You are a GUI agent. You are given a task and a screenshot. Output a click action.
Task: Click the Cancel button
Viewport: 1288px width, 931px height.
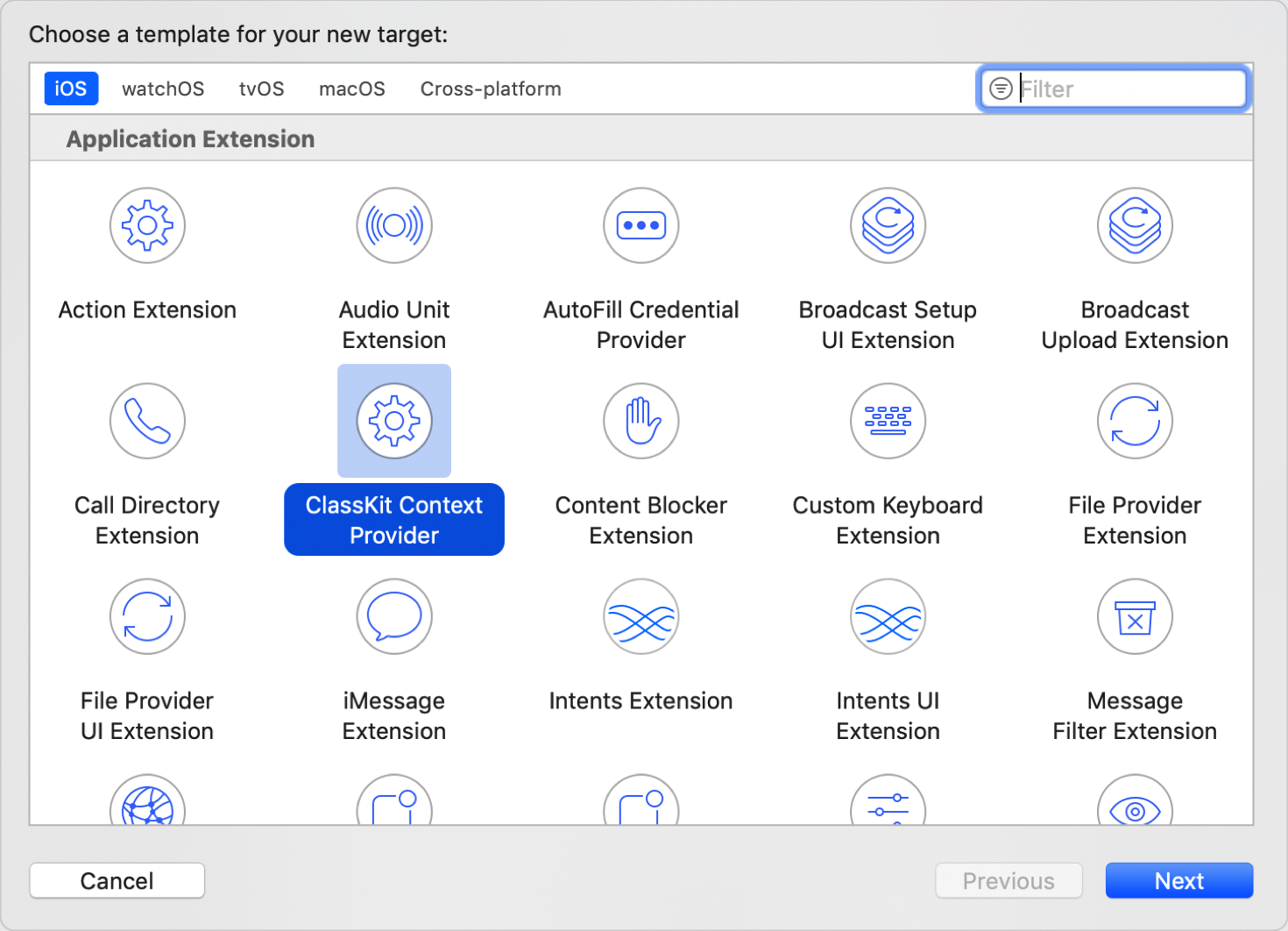tap(117, 881)
